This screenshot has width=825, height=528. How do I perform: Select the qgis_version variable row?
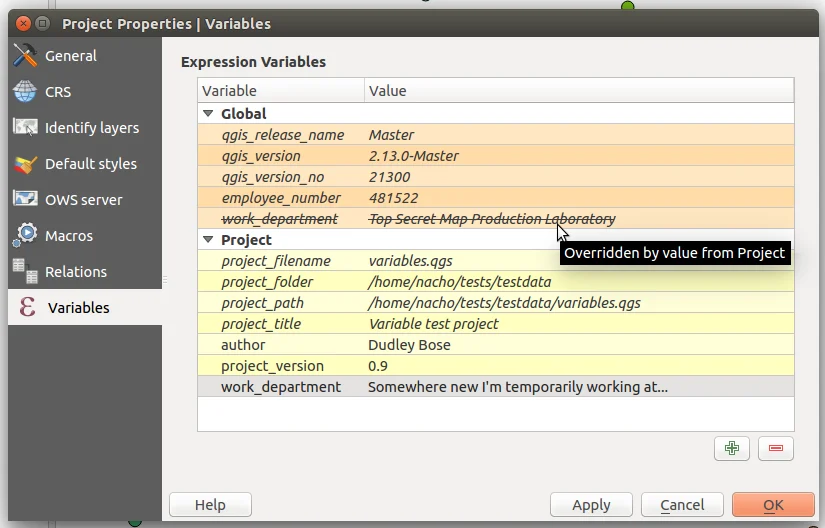click(x=496, y=156)
